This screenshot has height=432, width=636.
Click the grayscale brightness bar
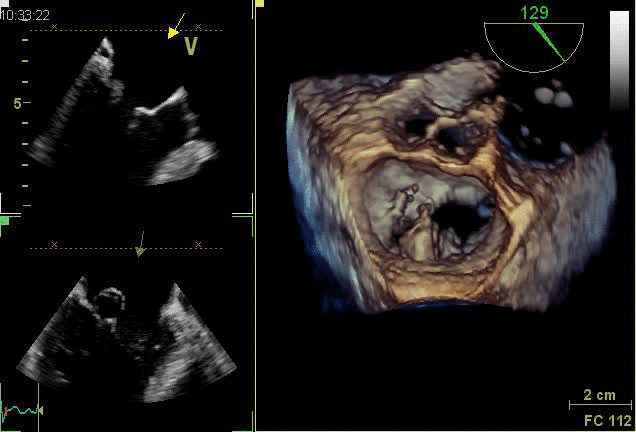(619, 61)
